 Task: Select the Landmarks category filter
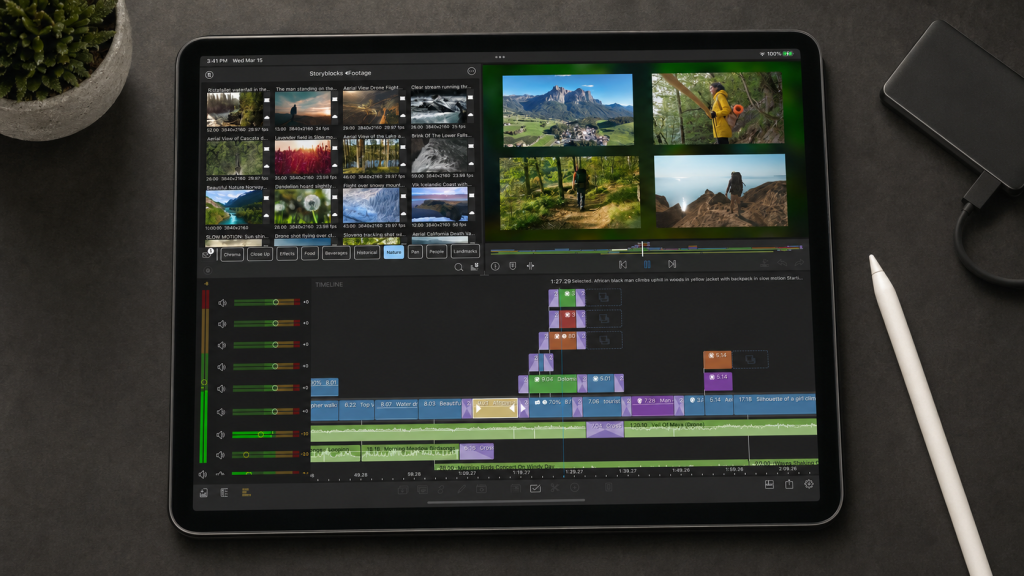465,251
